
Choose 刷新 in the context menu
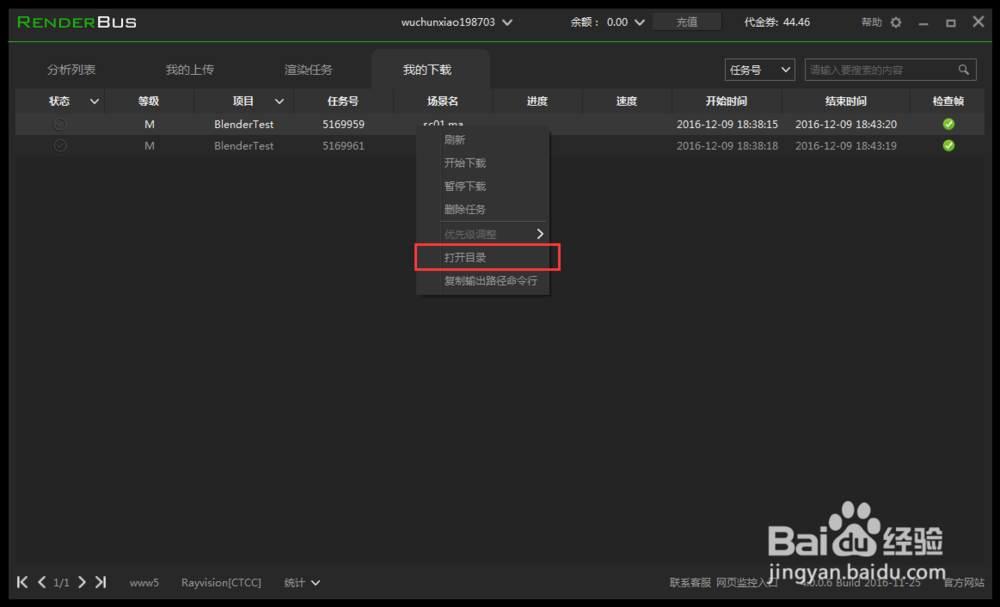(455, 140)
